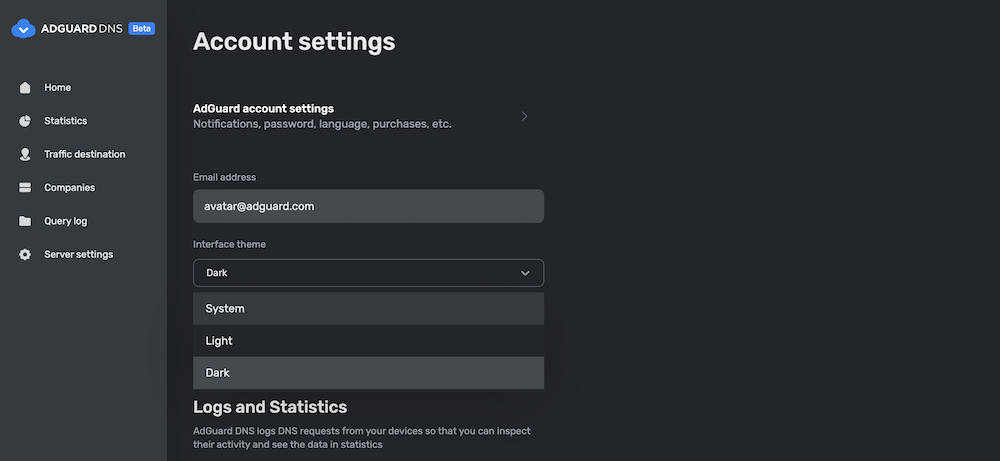Expand AdGuard account settings arrow chevron
The height and width of the screenshot is (461, 1000).
tap(524, 116)
